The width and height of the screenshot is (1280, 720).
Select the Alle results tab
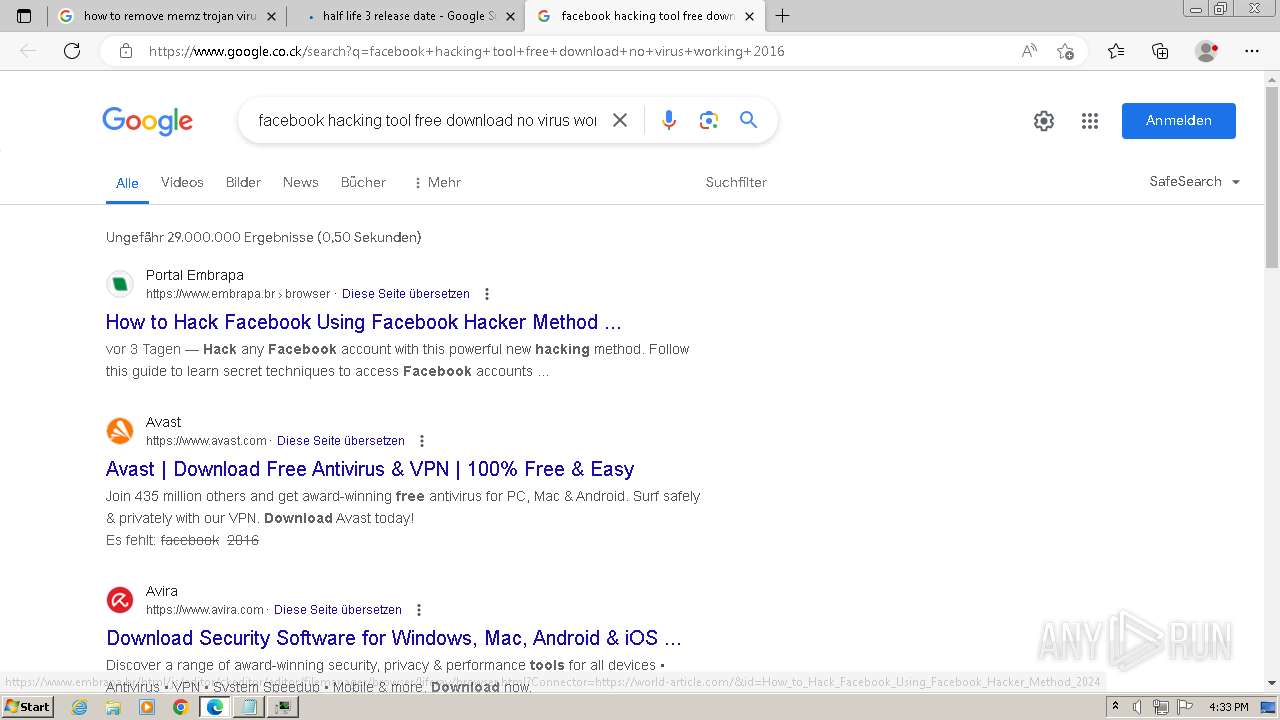point(127,183)
